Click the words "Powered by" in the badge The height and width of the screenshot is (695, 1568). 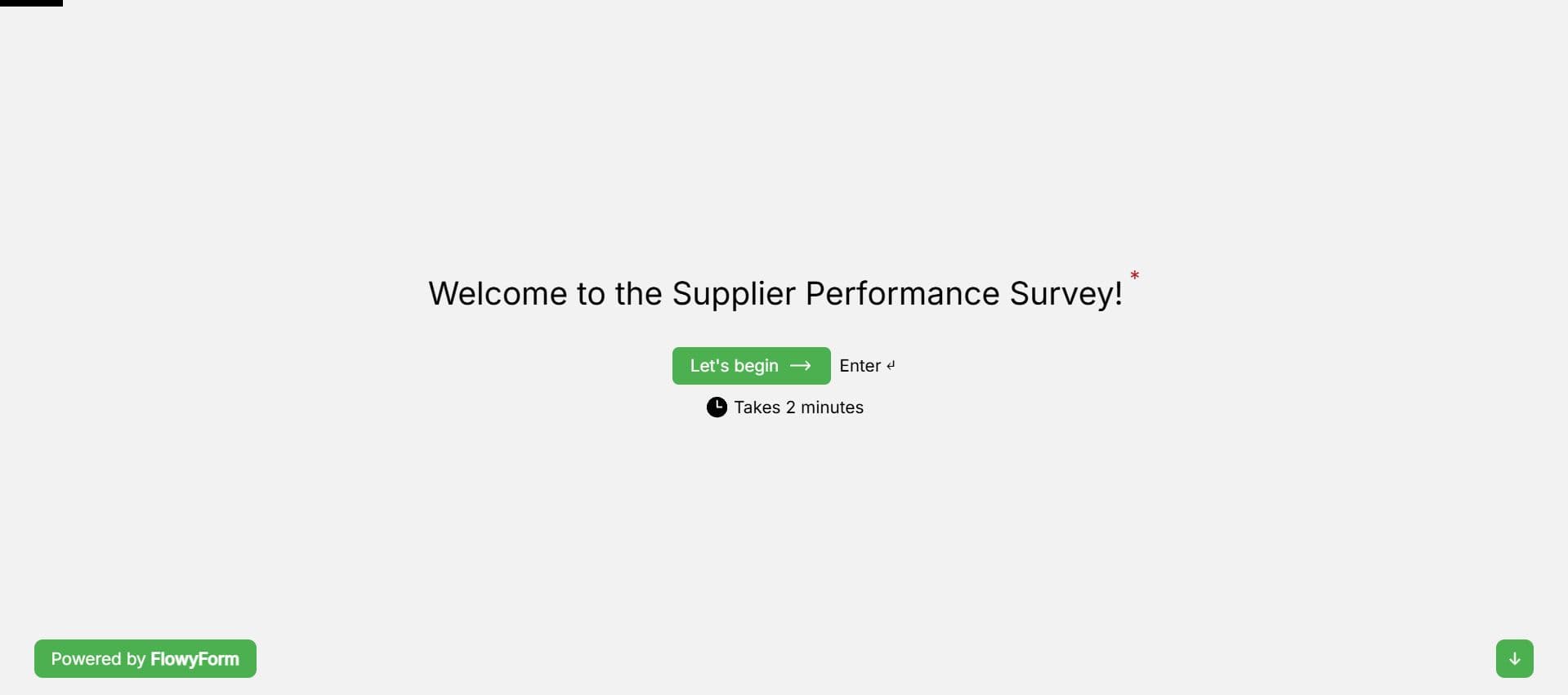coord(98,659)
